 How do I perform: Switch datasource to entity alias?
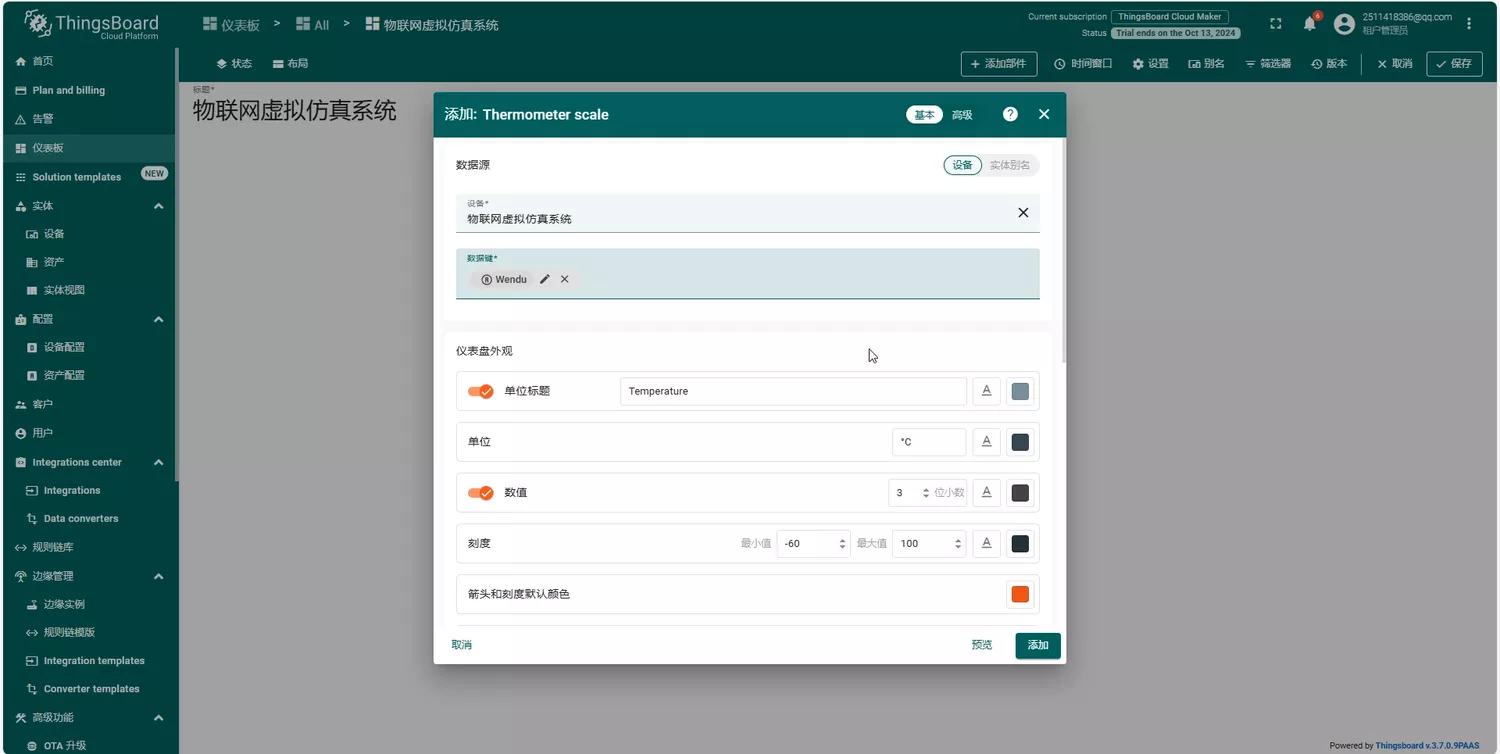pos(1009,165)
